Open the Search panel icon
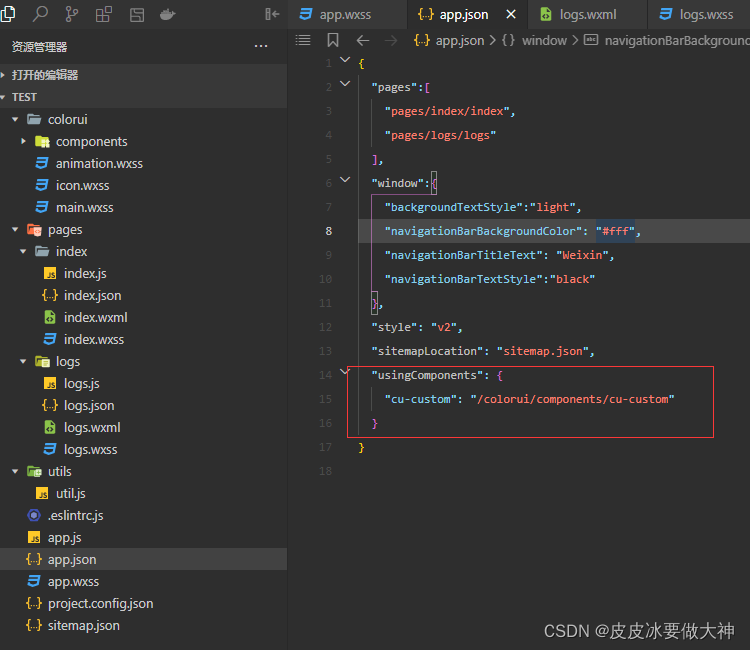750x650 pixels. point(40,14)
